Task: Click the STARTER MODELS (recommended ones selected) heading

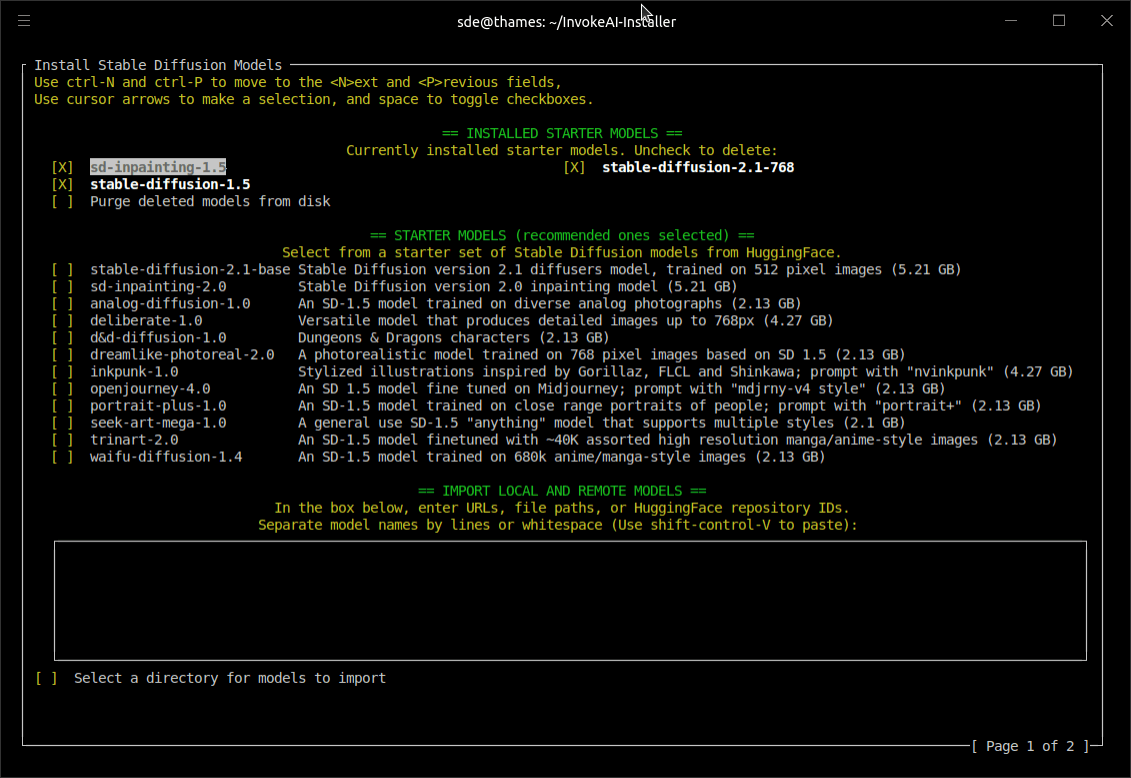Action: tap(562, 236)
